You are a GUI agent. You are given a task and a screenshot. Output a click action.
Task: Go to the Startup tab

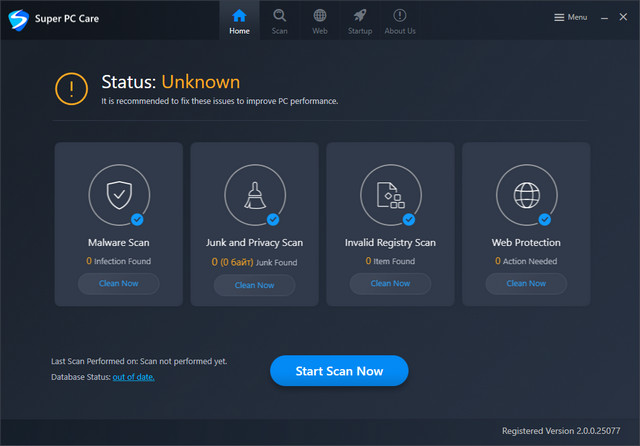click(x=360, y=20)
